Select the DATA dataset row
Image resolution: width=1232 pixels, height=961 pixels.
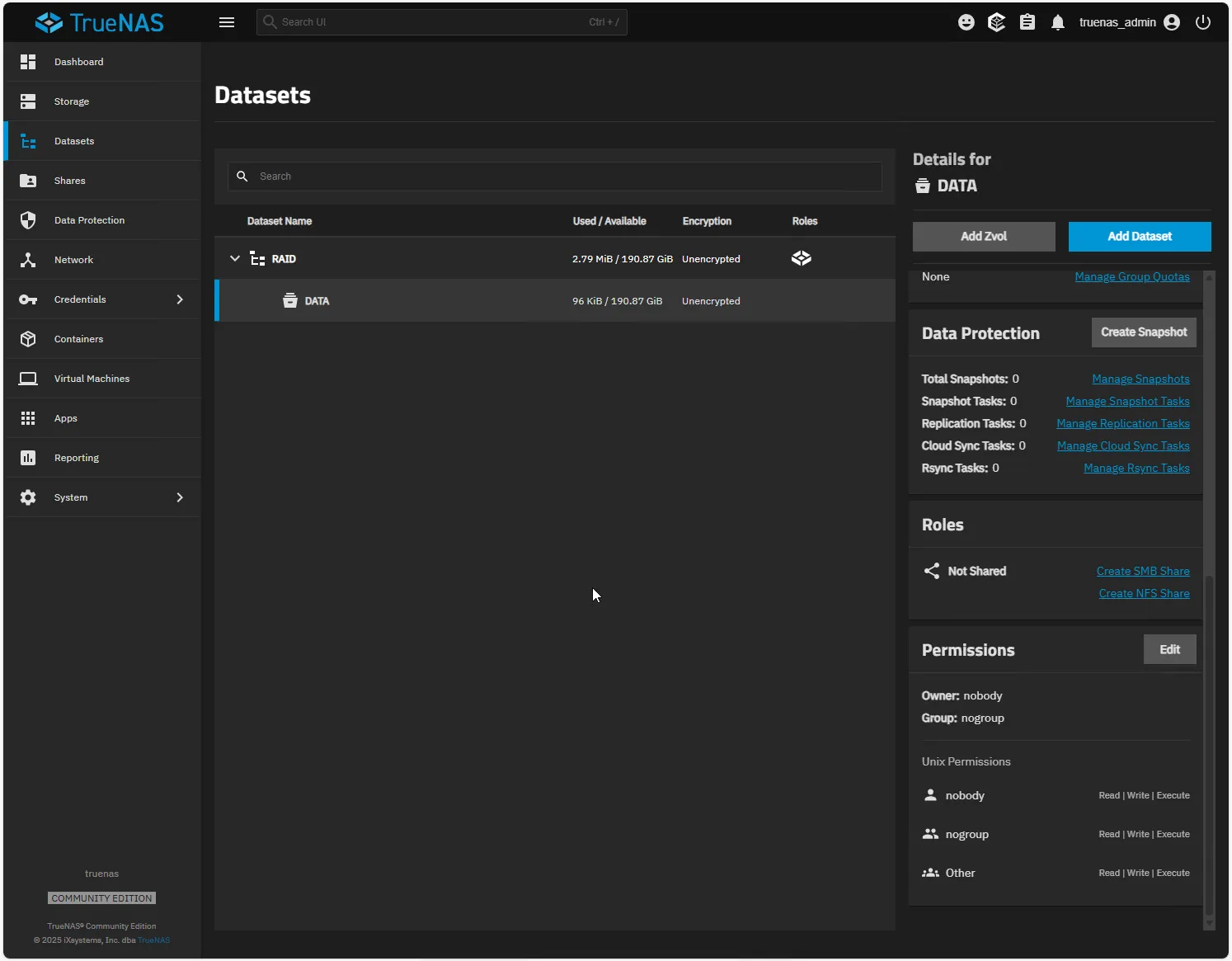tap(554, 301)
